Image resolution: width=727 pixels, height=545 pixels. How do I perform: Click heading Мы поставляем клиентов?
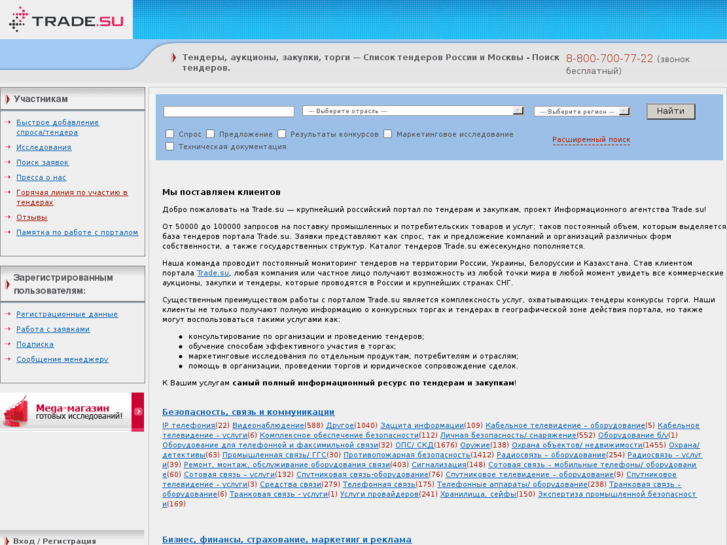(x=221, y=192)
